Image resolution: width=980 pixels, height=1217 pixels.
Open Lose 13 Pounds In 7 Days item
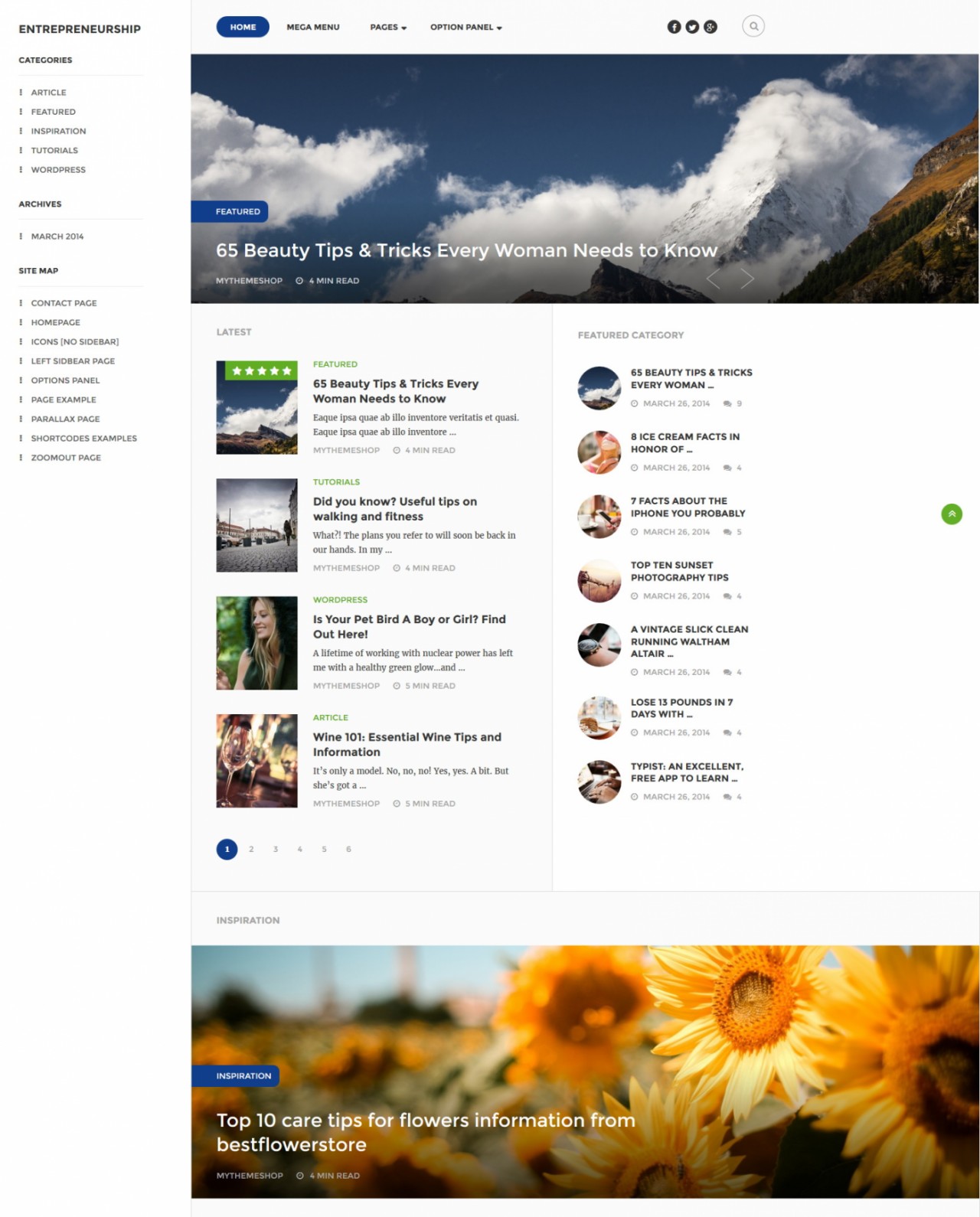(682, 708)
